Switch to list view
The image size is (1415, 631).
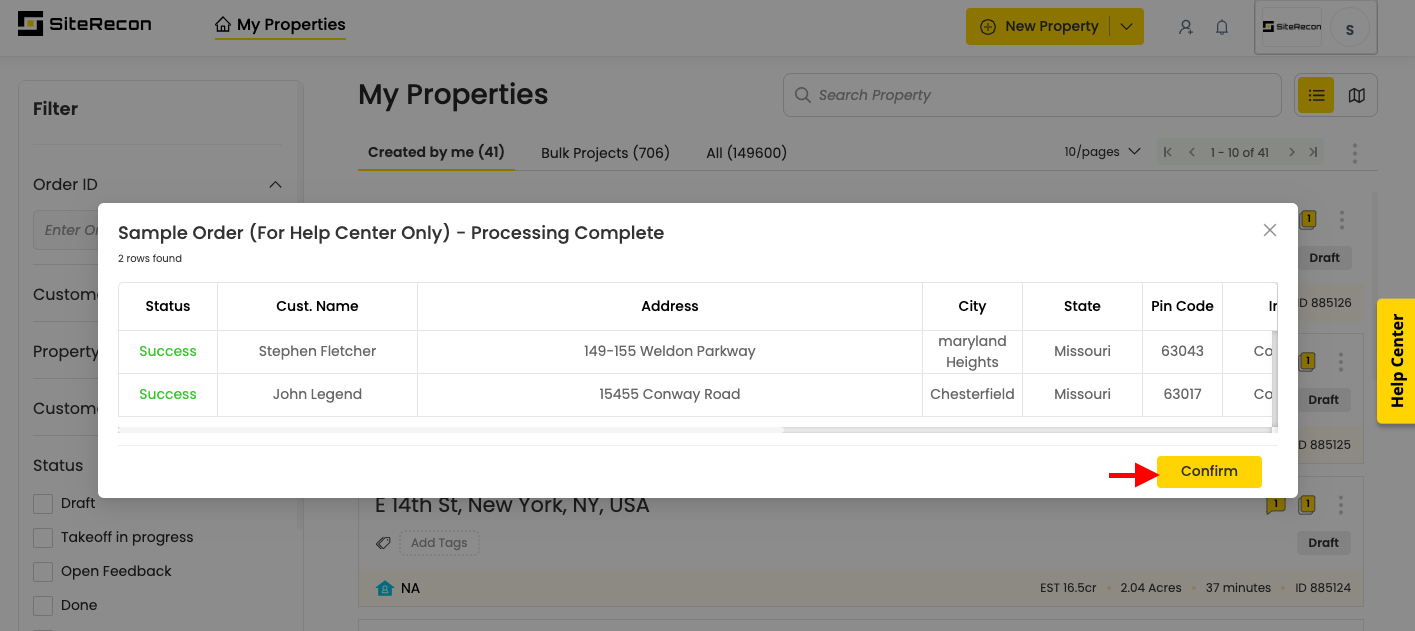click(1316, 95)
